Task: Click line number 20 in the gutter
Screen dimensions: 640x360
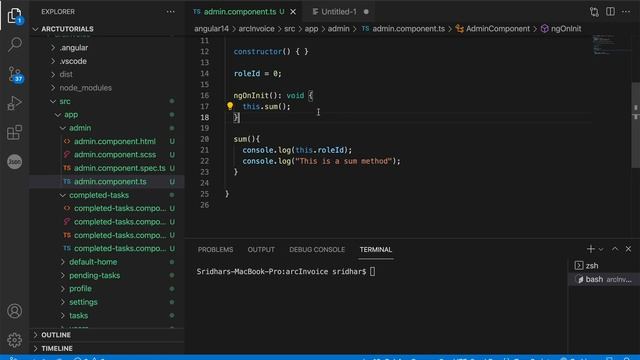Action: point(204,139)
